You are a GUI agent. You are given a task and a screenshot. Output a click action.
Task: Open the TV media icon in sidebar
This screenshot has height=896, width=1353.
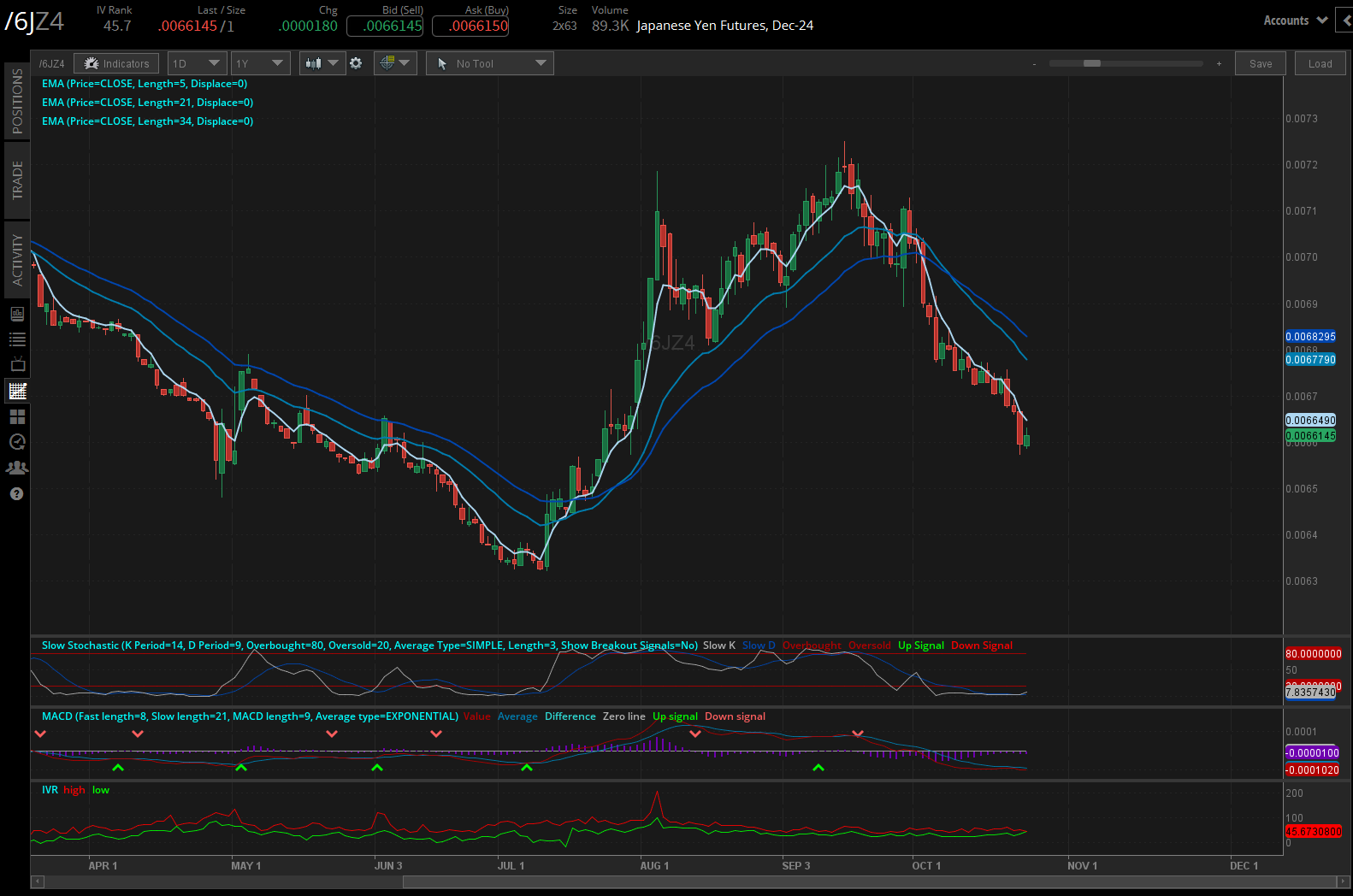[x=17, y=365]
